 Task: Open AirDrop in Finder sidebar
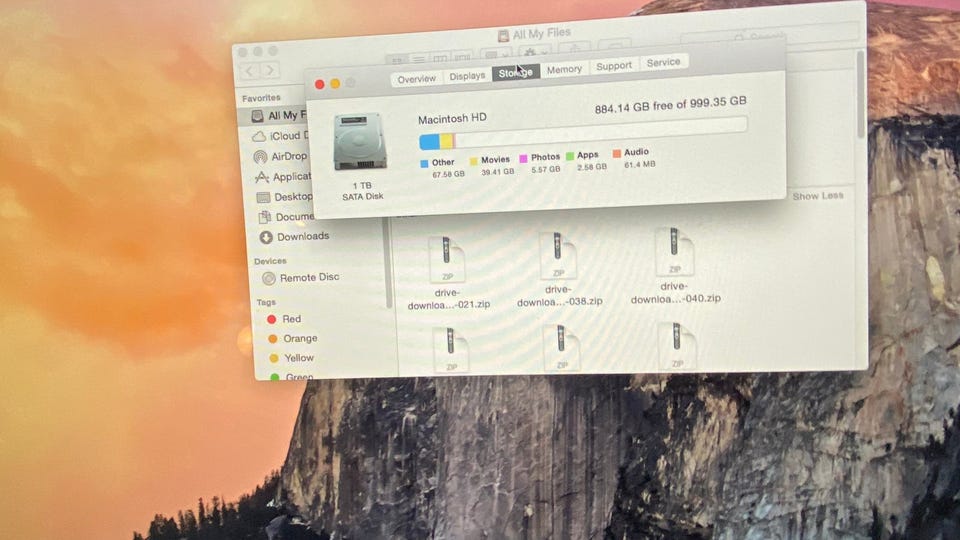pos(280,157)
